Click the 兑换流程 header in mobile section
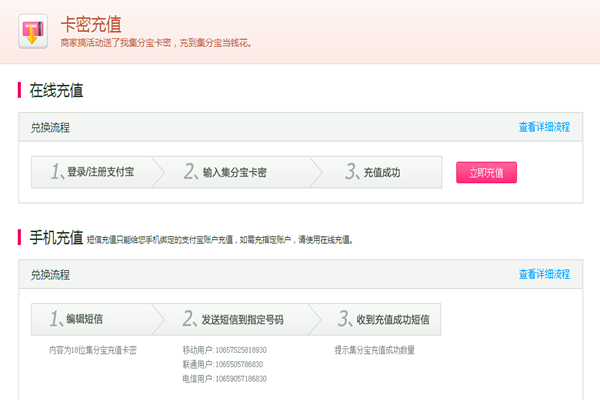Screen dimensions: 600x400 (x=50, y=275)
